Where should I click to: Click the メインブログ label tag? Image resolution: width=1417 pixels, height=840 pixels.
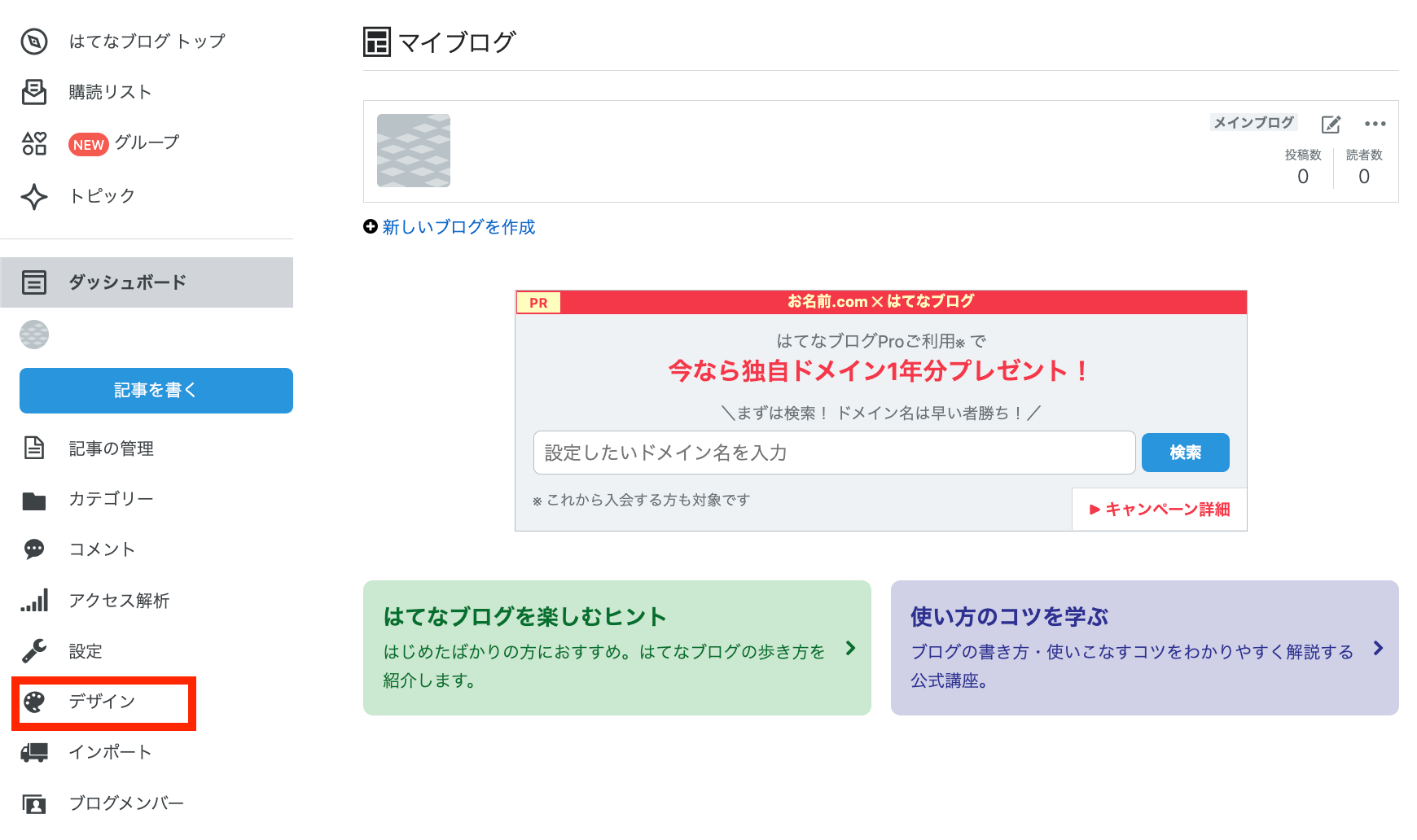tap(1254, 123)
